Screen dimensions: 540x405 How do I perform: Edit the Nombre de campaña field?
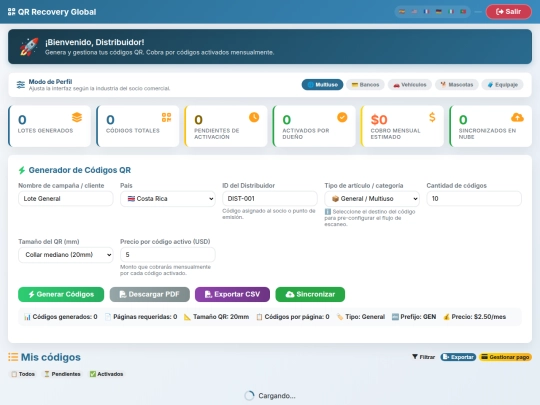pyautogui.click(x=65, y=199)
